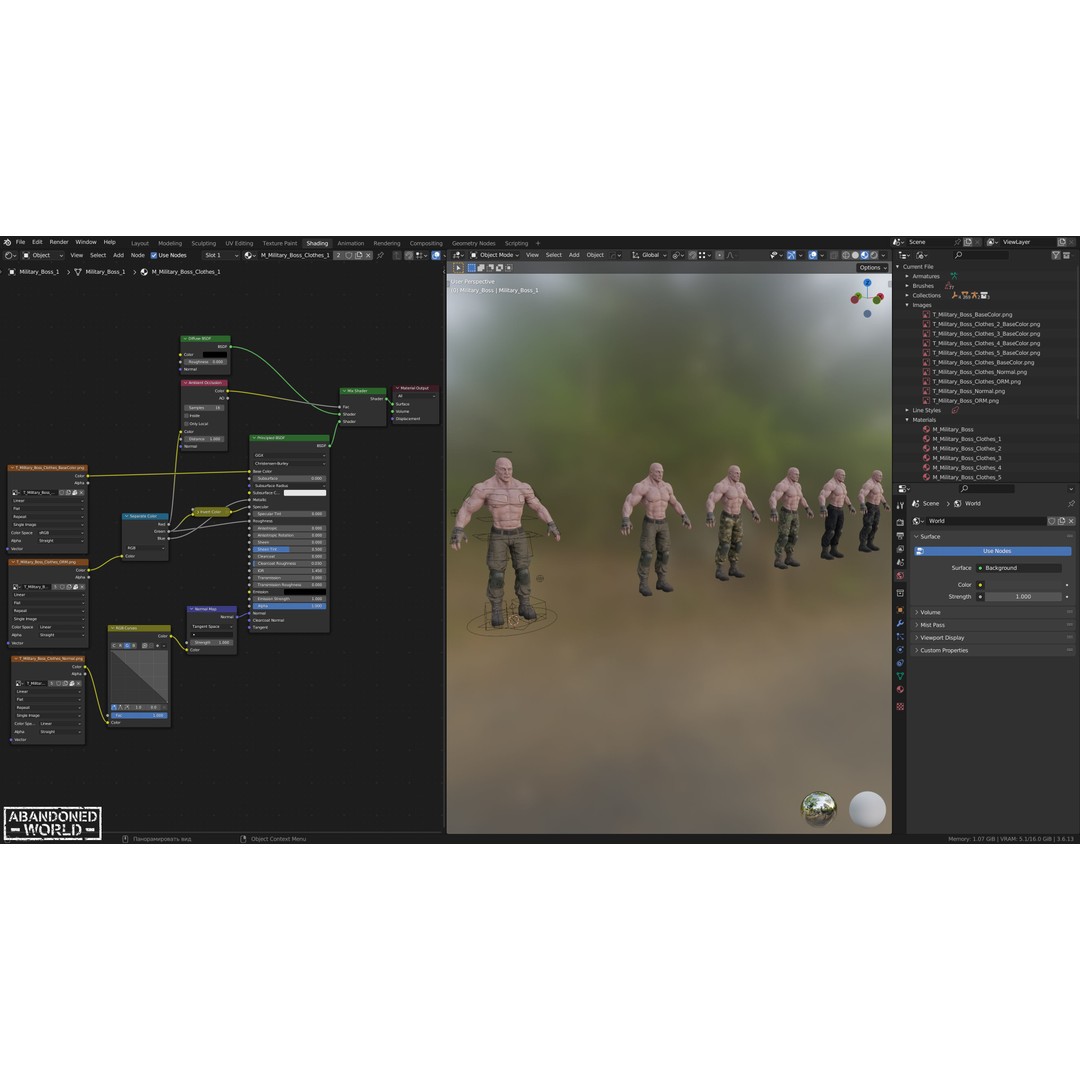Select Solid viewport shading mode
Viewport: 1080px width, 1080px height.
point(855,256)
